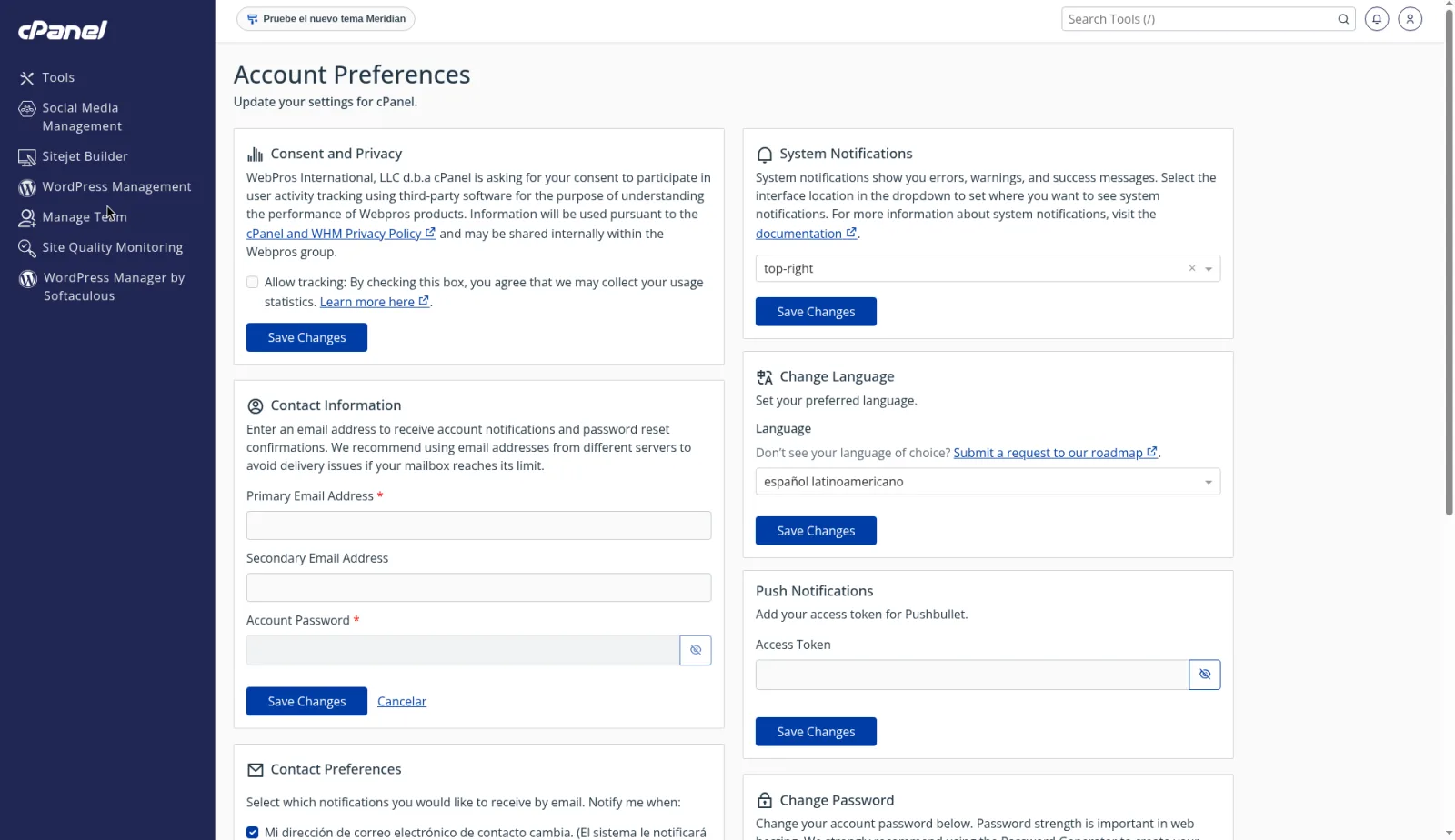This screenshot has height=840, width=1455.
Task: Uncheck the contact email change notification
Action: pyautogui.click(x=253, y=833)
